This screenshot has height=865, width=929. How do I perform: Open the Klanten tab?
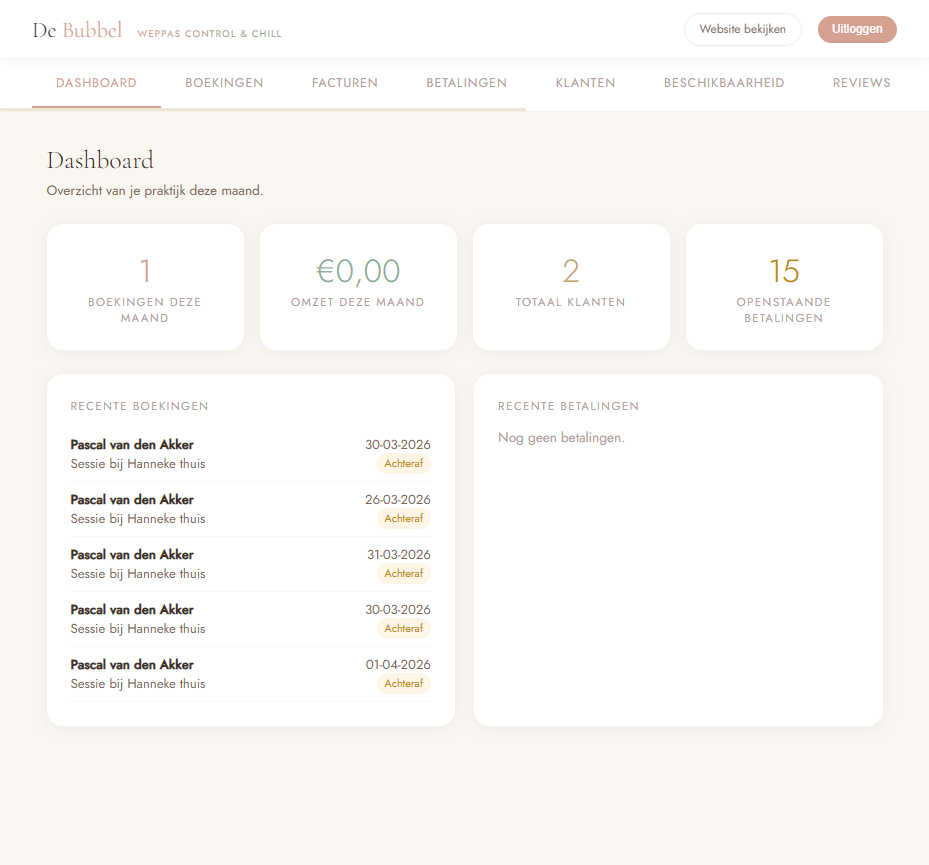pyautogui.click(x=585, y=83)
